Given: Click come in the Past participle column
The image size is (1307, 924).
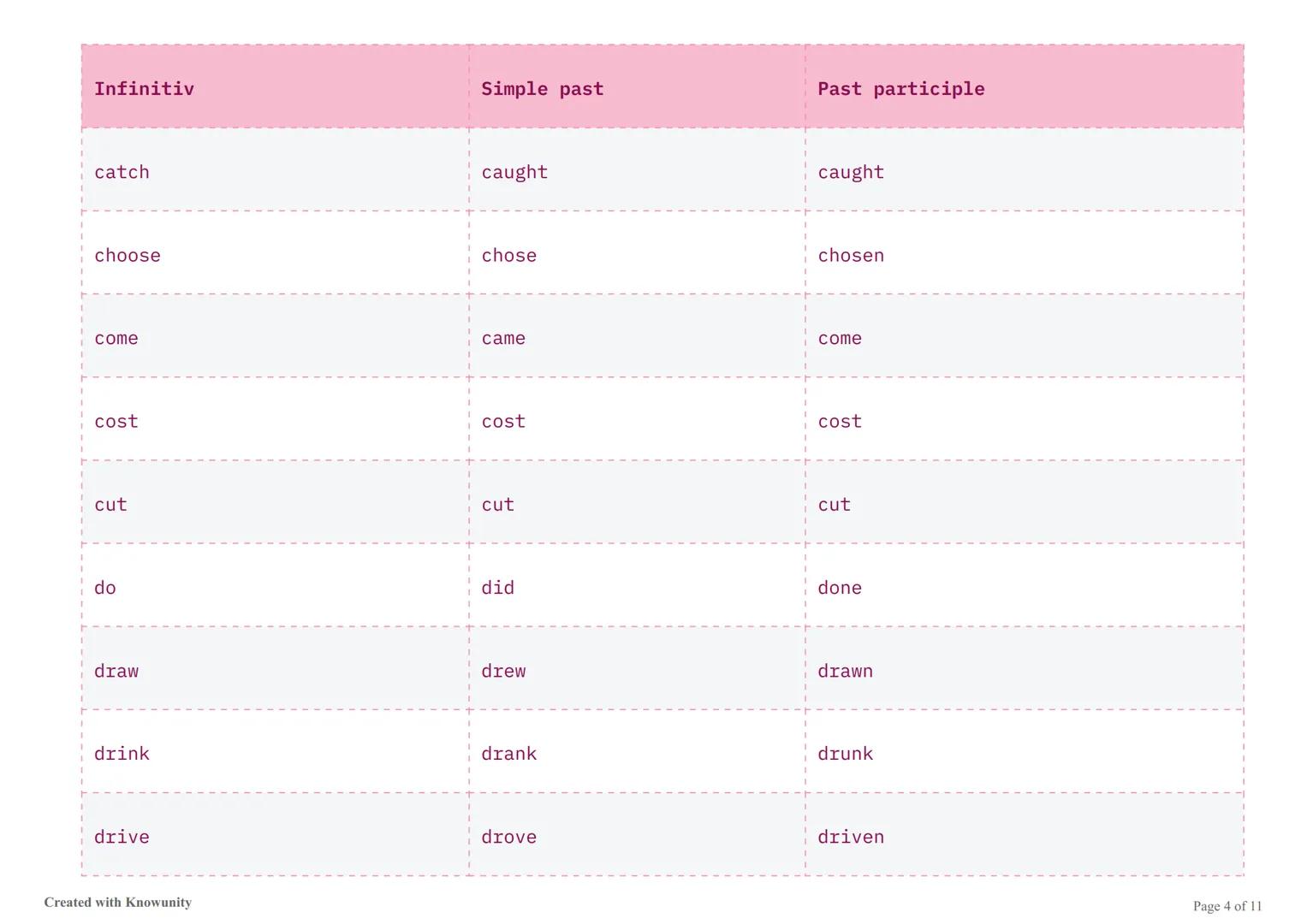Looking at the screenshot, I should (839, 338).
